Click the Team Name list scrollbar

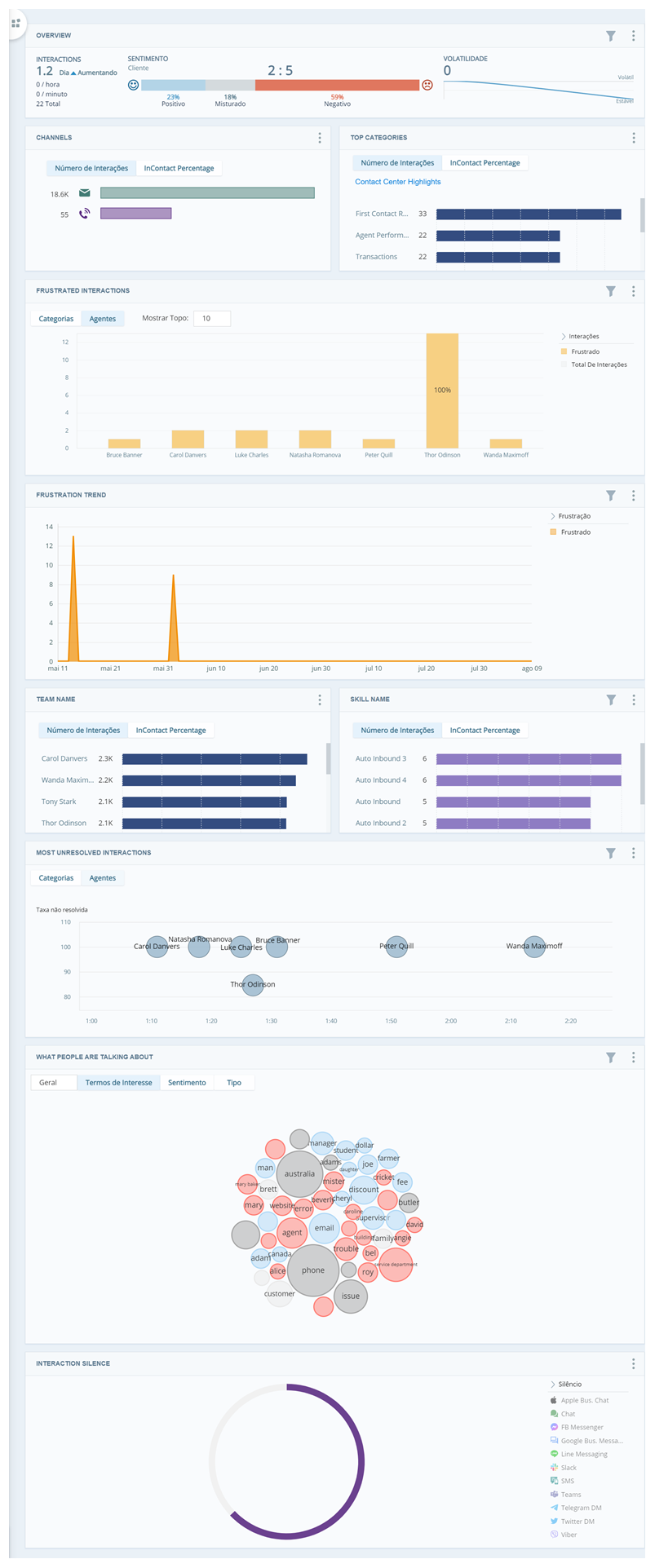(x=328, y=758)
